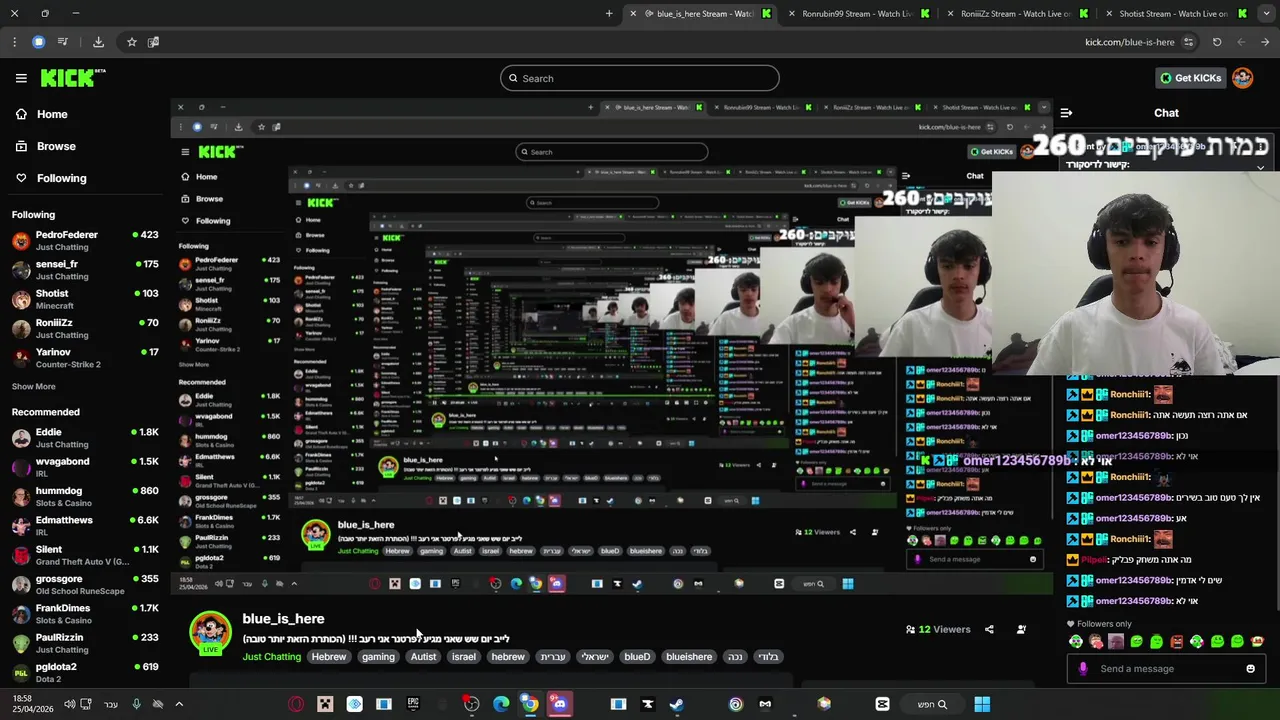The image size is (1280, 720).
Task: Click the israel tag
Action: pos(464,657)
